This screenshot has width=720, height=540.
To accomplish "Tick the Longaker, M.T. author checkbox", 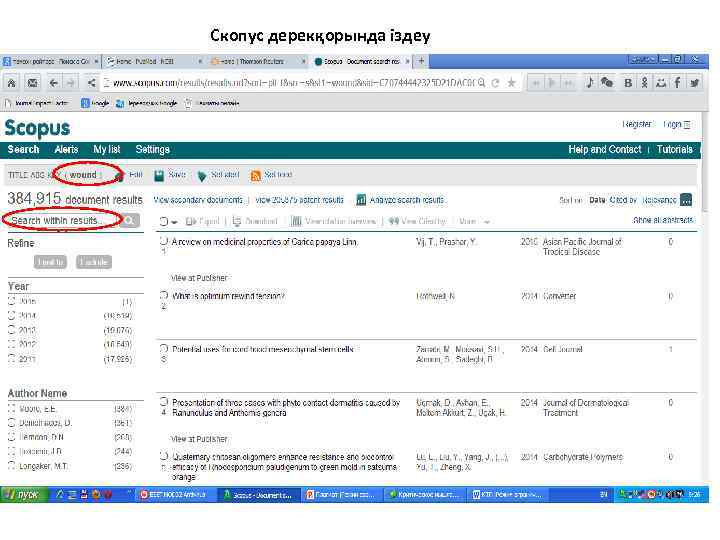I will point(12,466).
